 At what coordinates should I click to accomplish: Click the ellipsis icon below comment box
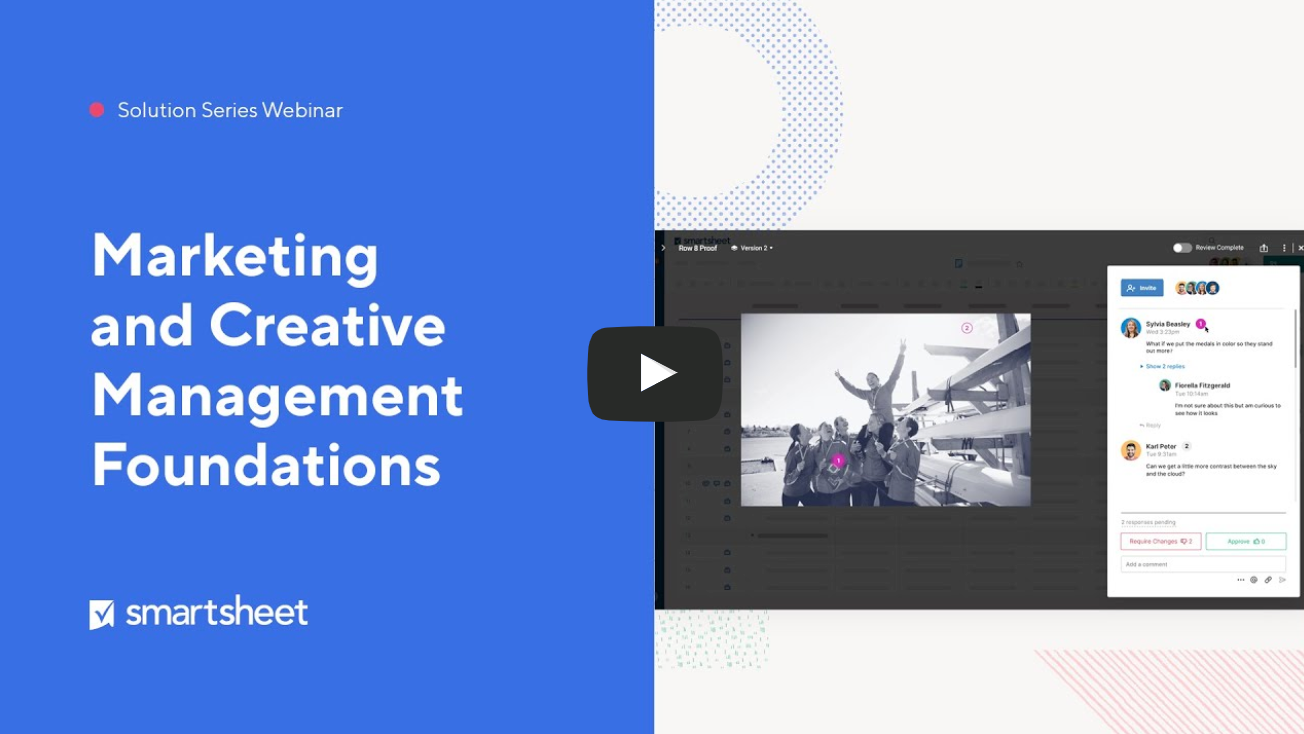[1241, 580]
